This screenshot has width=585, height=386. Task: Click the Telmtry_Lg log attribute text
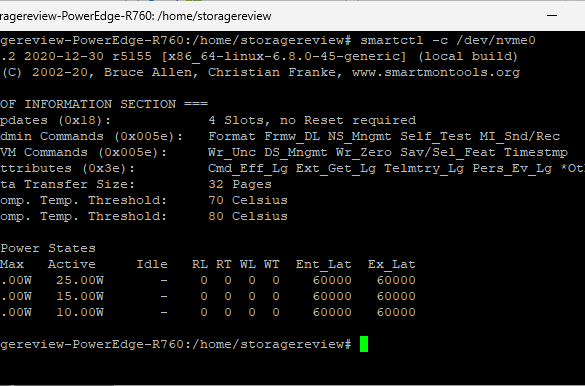point(424,169)
